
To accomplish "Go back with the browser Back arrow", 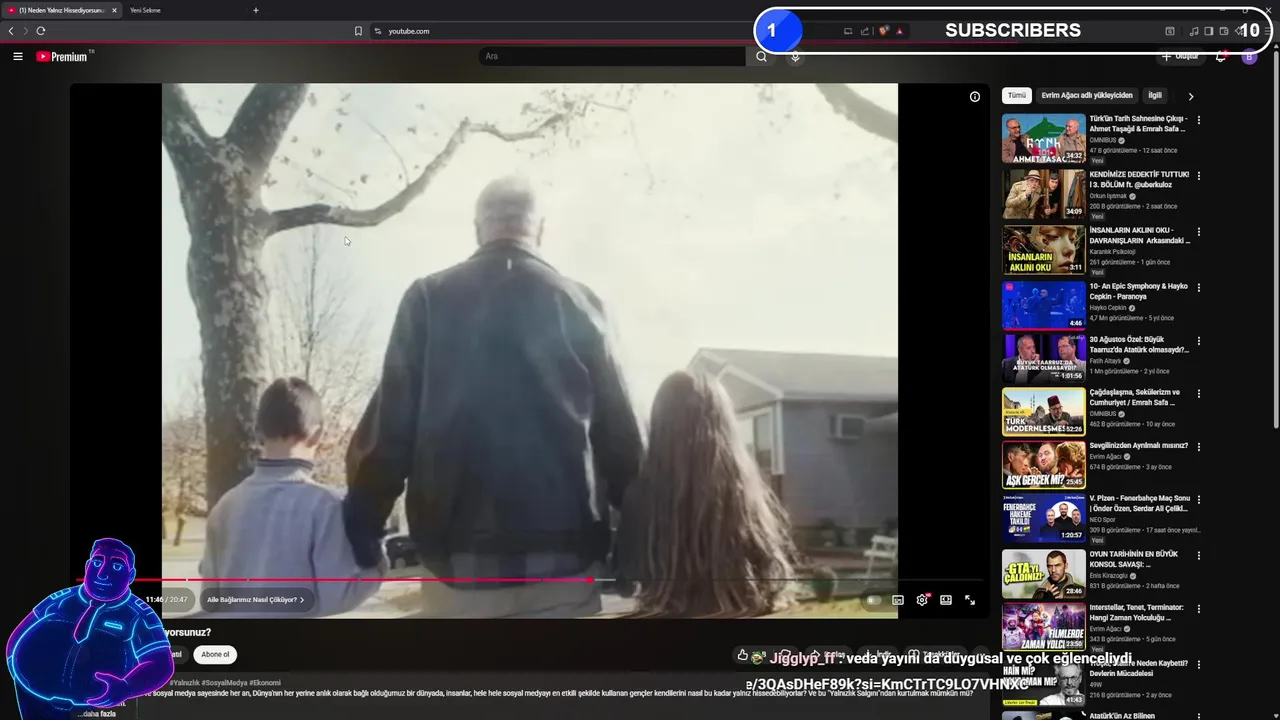I will click(11, 31).
